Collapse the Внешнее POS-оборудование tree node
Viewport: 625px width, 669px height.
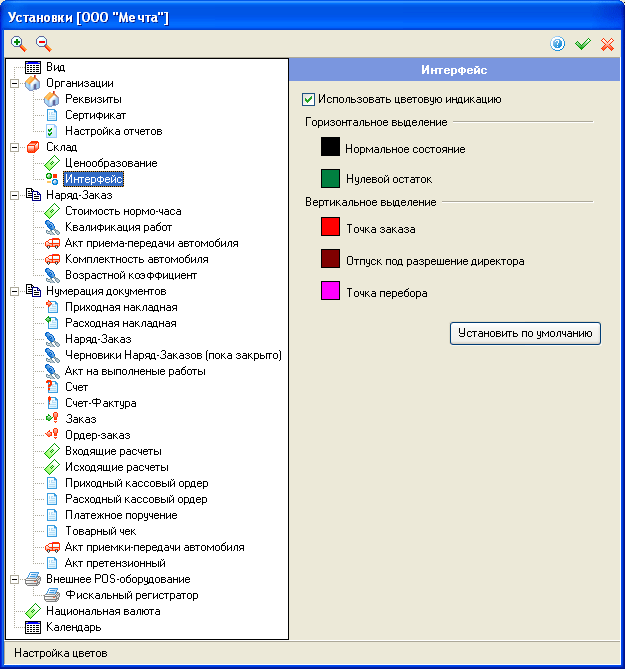pyautogui.click(x=15, y=579)
